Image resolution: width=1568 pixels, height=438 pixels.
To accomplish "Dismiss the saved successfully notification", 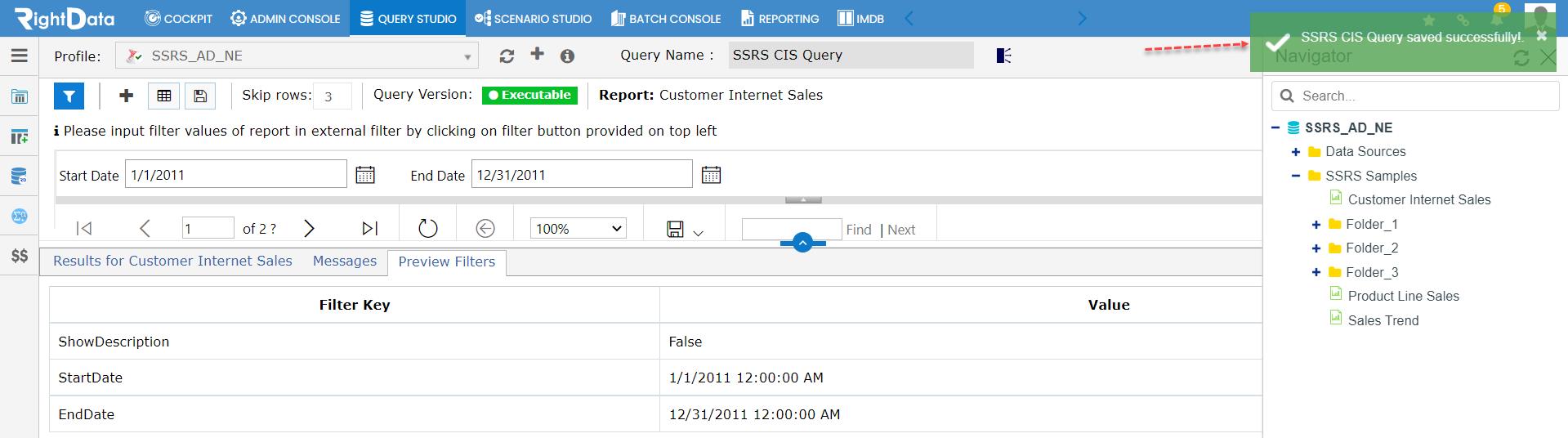I will (1542, 36).
